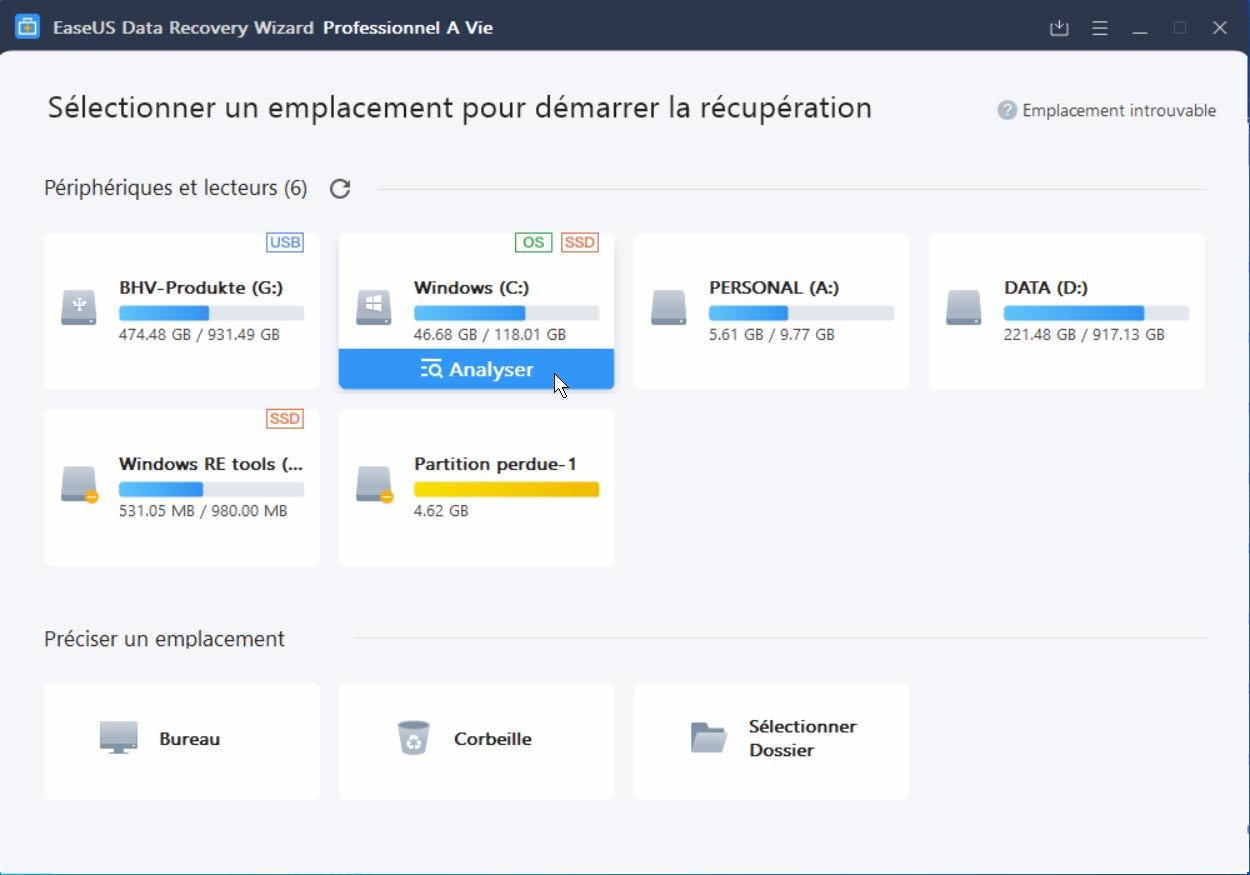Click the 5.61 GB / 9.77 GB text
The height and width of the screenshot is (875, 1250).
[x=772, y=335]
